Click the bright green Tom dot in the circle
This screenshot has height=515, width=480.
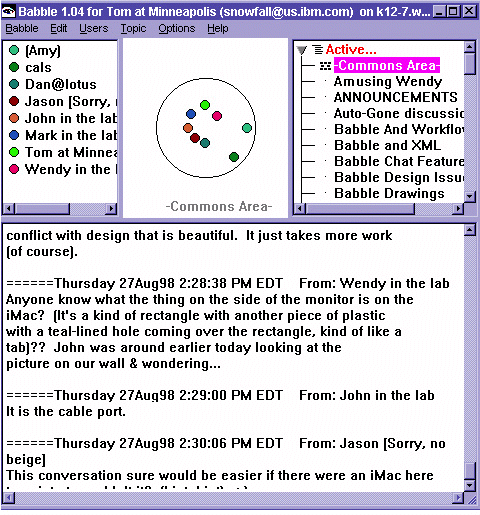[205, 105]
